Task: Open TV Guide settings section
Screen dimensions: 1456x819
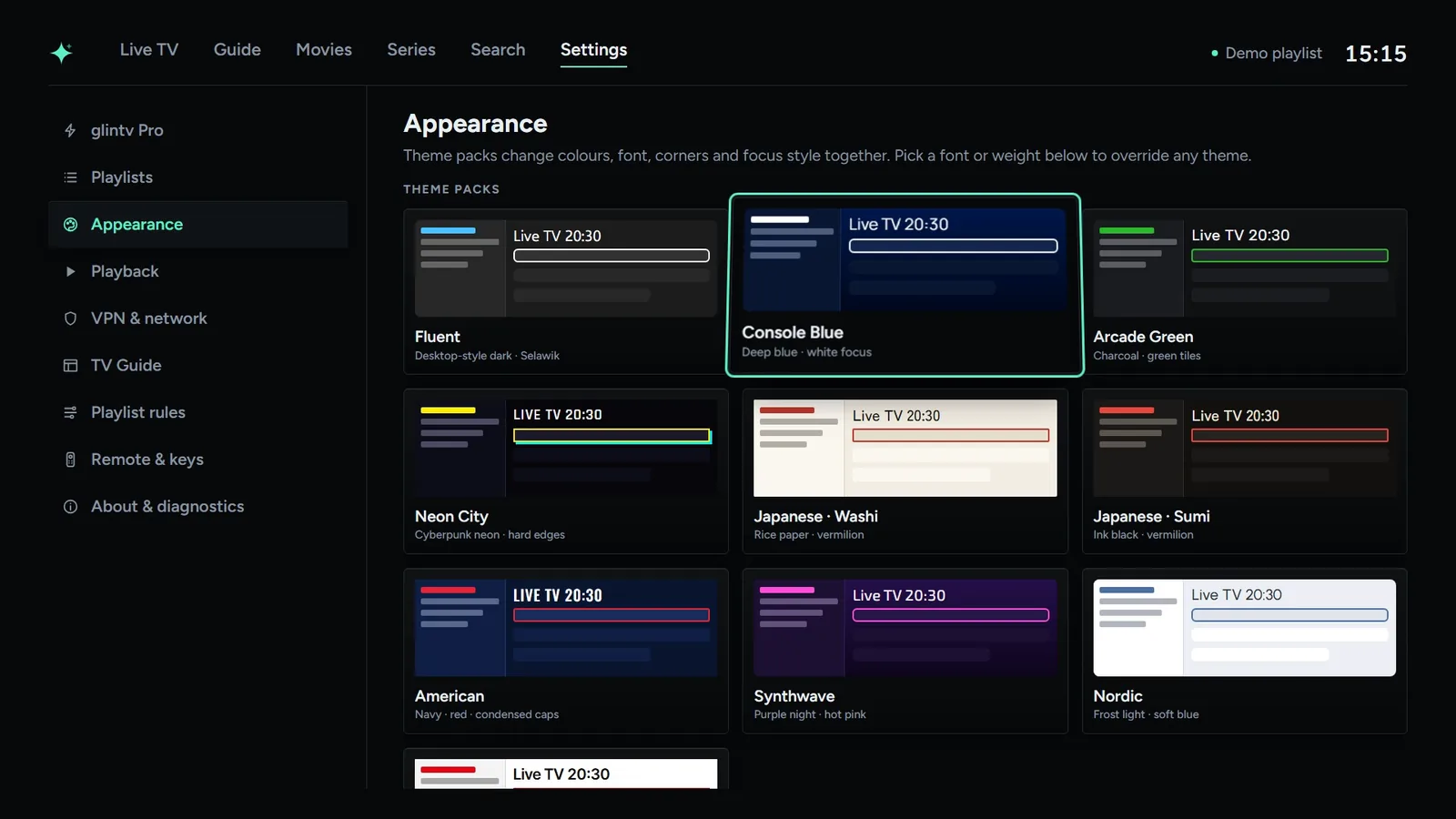Action: [x=197, y=366]
